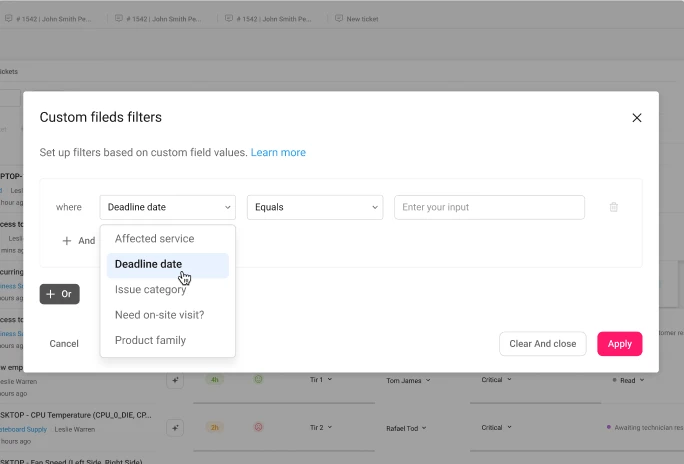684x464 pixels.
Task: Delete the filter row with trash icon
Action: pos(613,207)
